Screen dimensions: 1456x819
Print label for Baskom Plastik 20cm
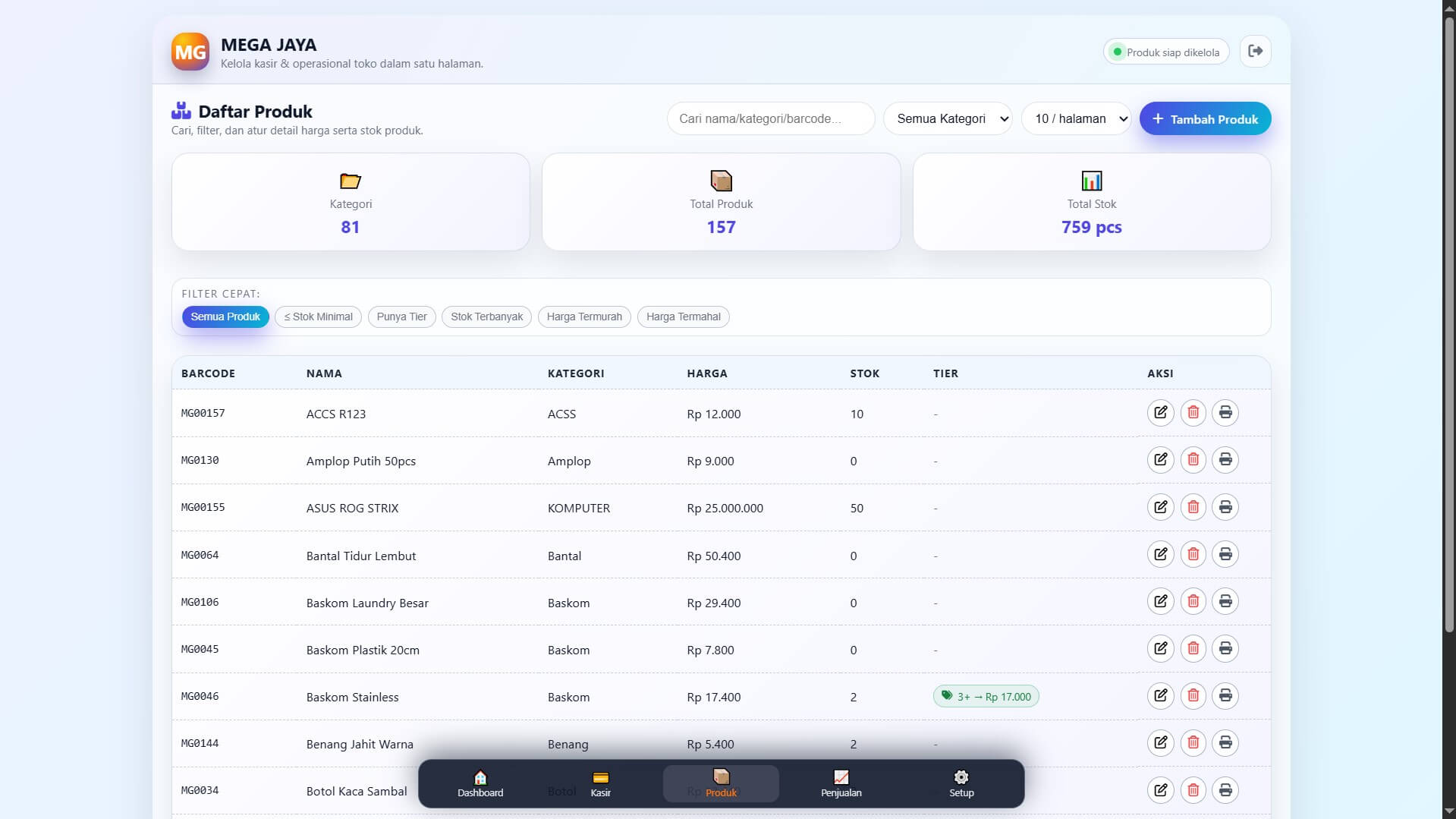click(1225, 649)
